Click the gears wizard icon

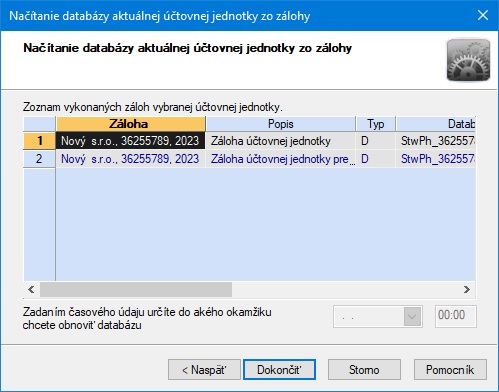tap(468, 60)
